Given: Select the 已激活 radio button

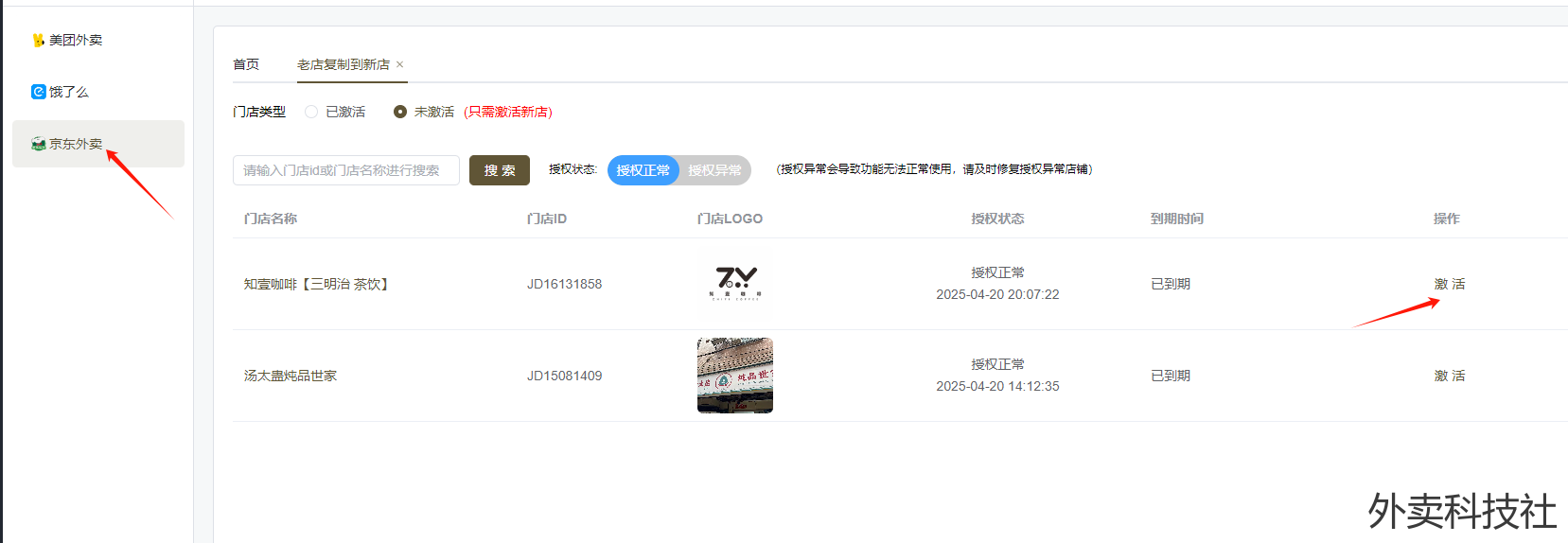Looking at the screenshot, I should (x=311, y=112).
